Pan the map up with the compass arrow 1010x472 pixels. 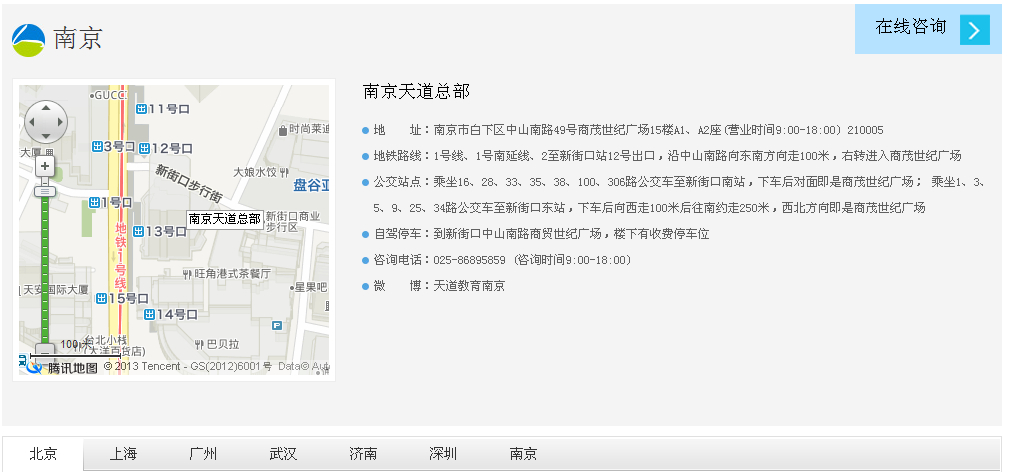(x=45, y=108)
